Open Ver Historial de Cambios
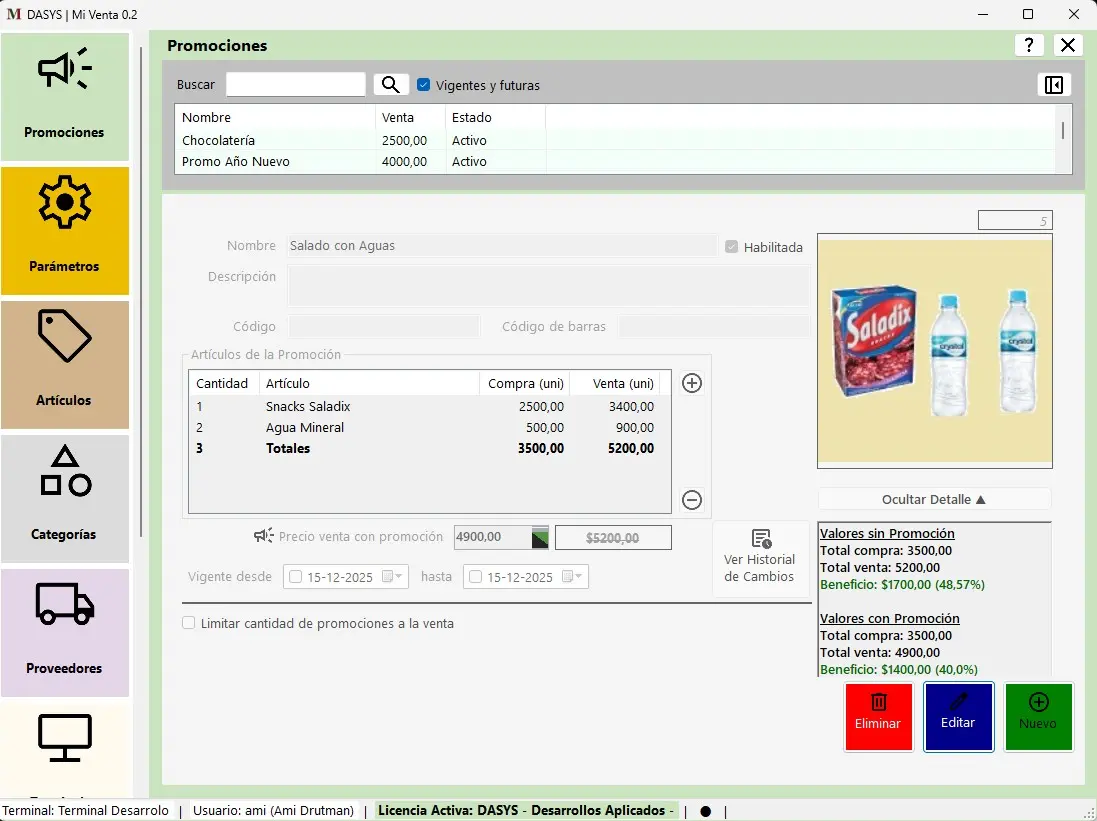1097x821 pixels. point(760,558)
